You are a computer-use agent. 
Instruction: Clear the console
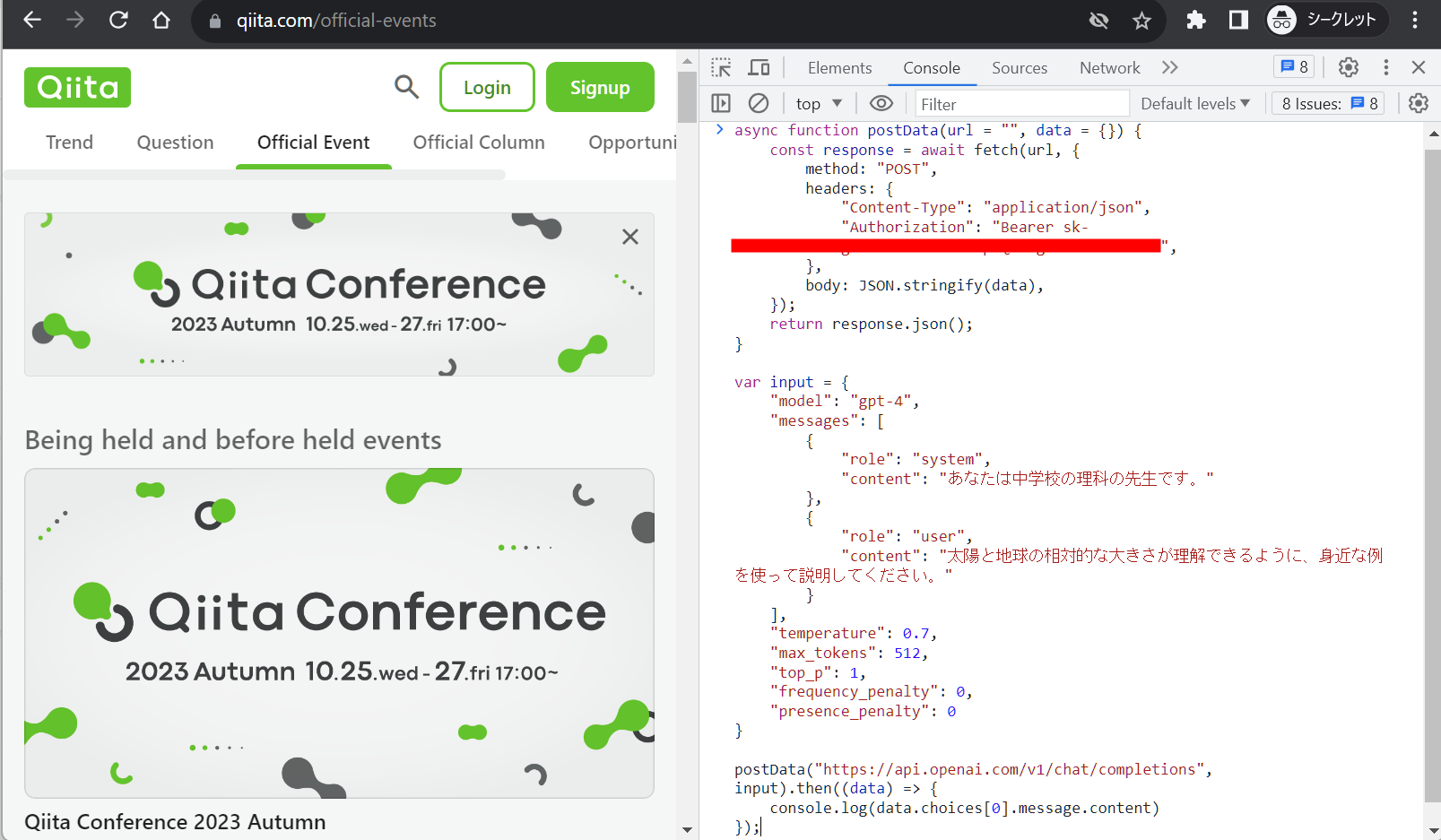point(759,103)
